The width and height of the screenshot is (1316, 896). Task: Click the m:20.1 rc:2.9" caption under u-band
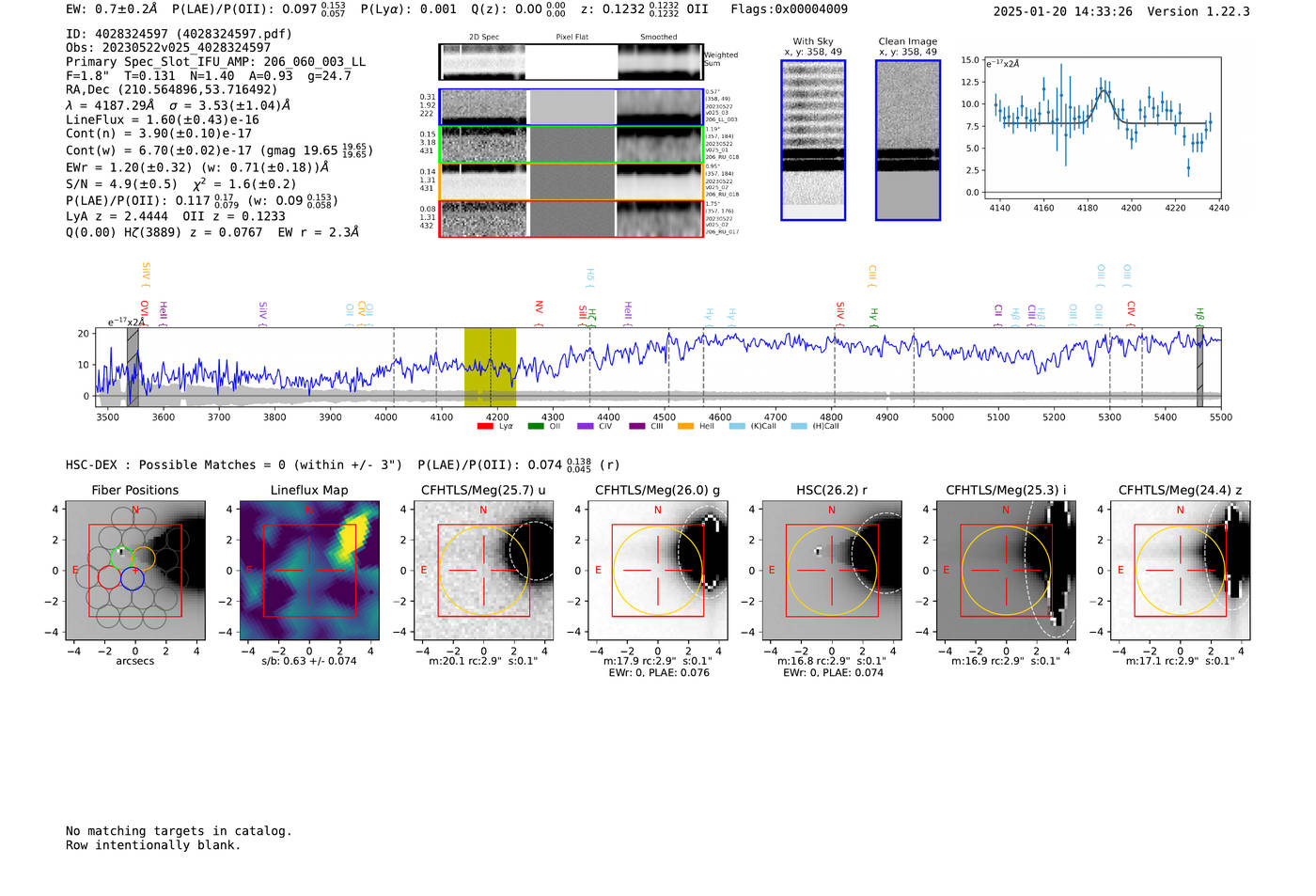(483, 661)
